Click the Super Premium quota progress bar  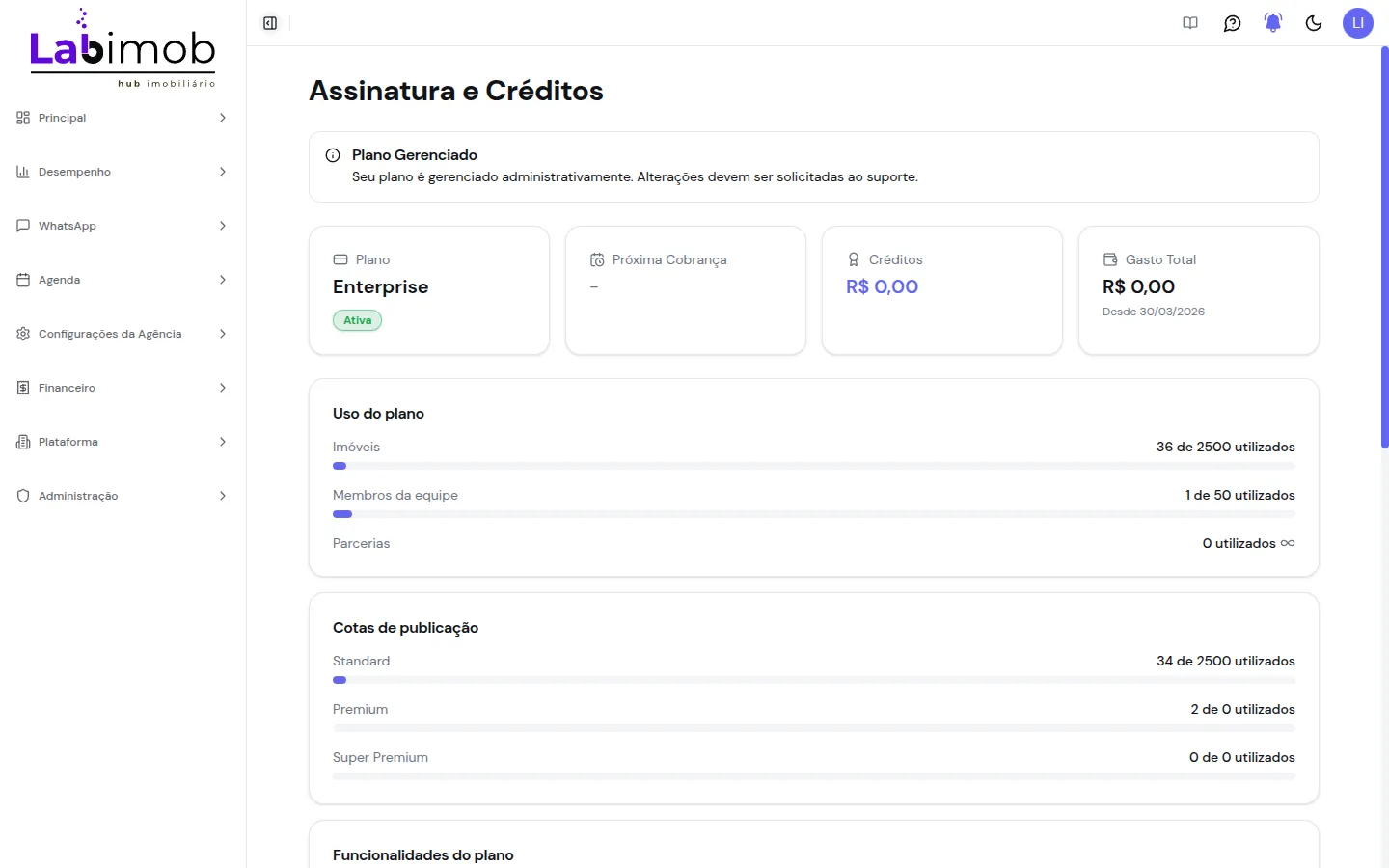(814, 776)
